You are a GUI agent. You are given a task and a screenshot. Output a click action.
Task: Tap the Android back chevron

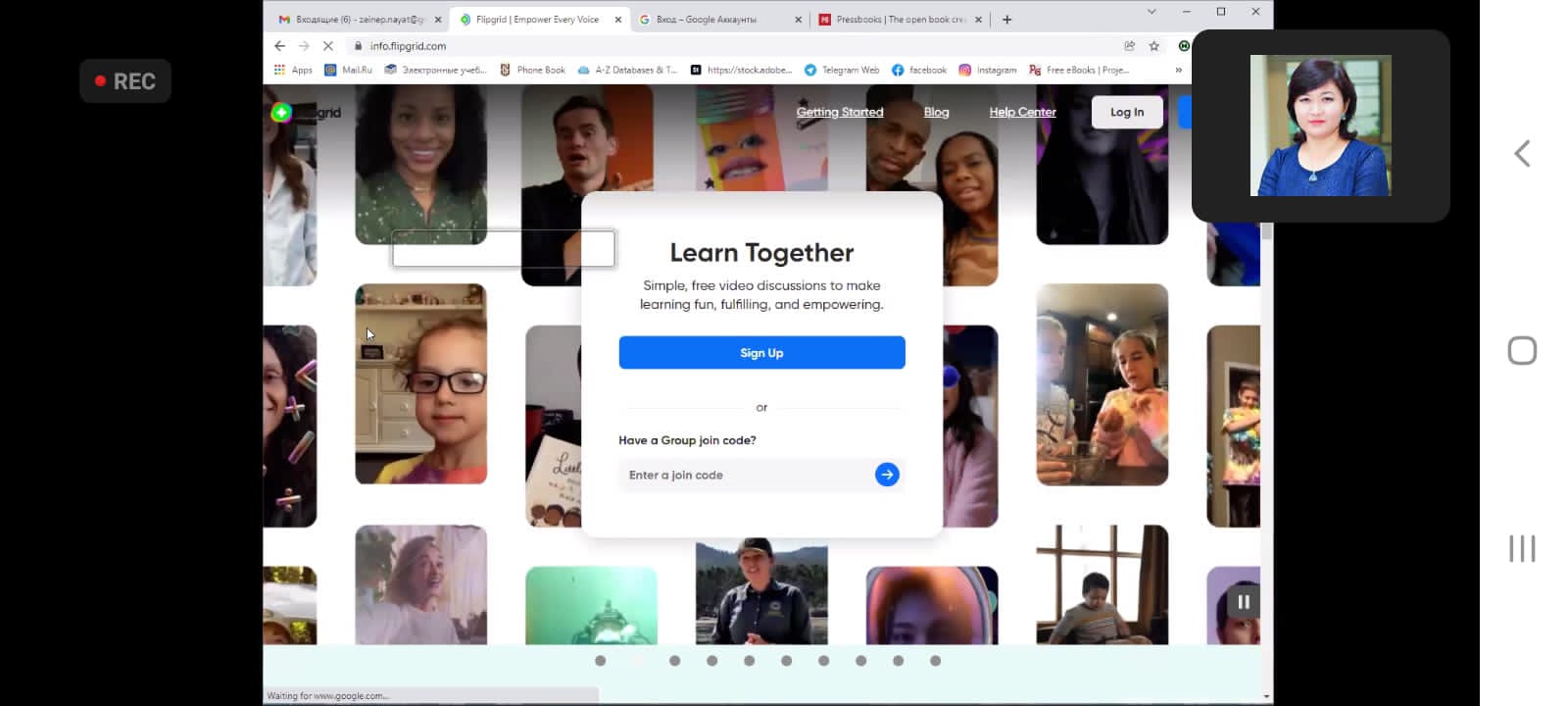click(1521, 154)
